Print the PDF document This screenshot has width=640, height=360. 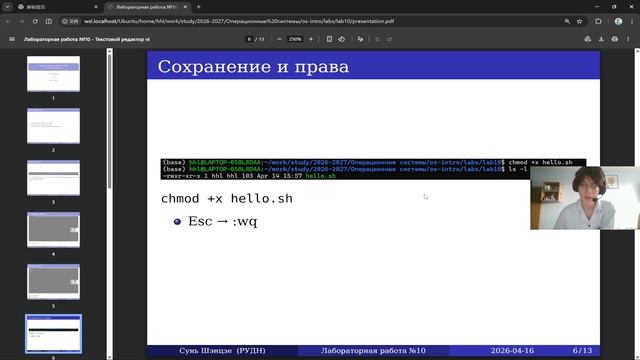point(615,39)
